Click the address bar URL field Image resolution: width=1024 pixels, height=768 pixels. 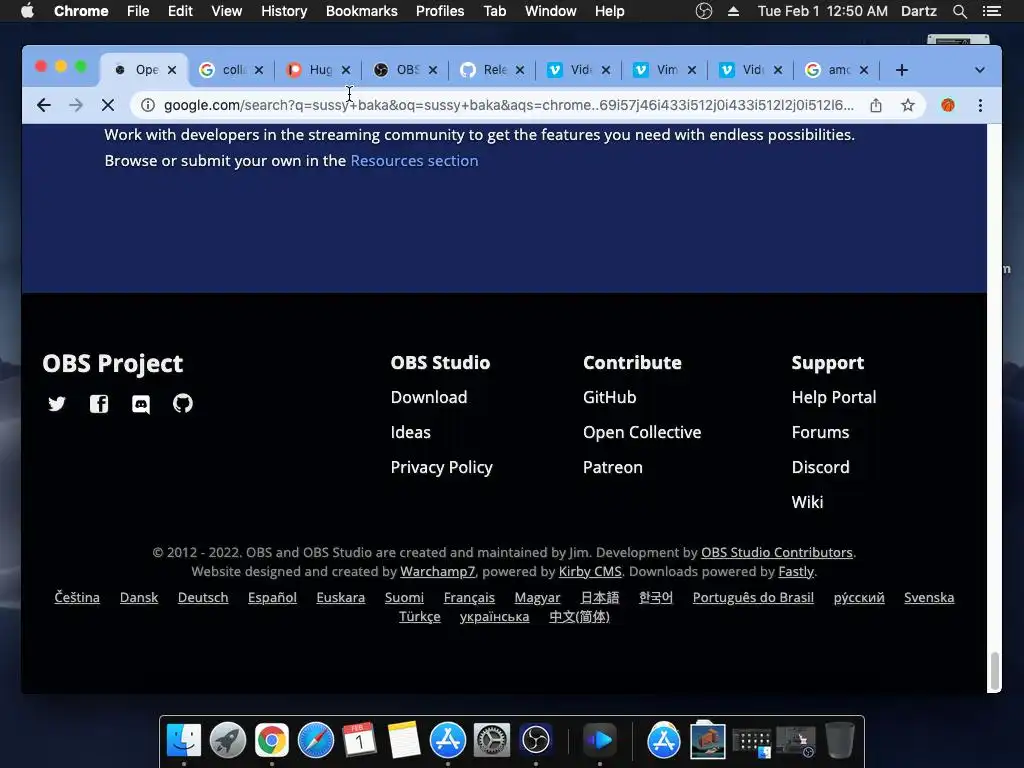[x=509, y=105]
